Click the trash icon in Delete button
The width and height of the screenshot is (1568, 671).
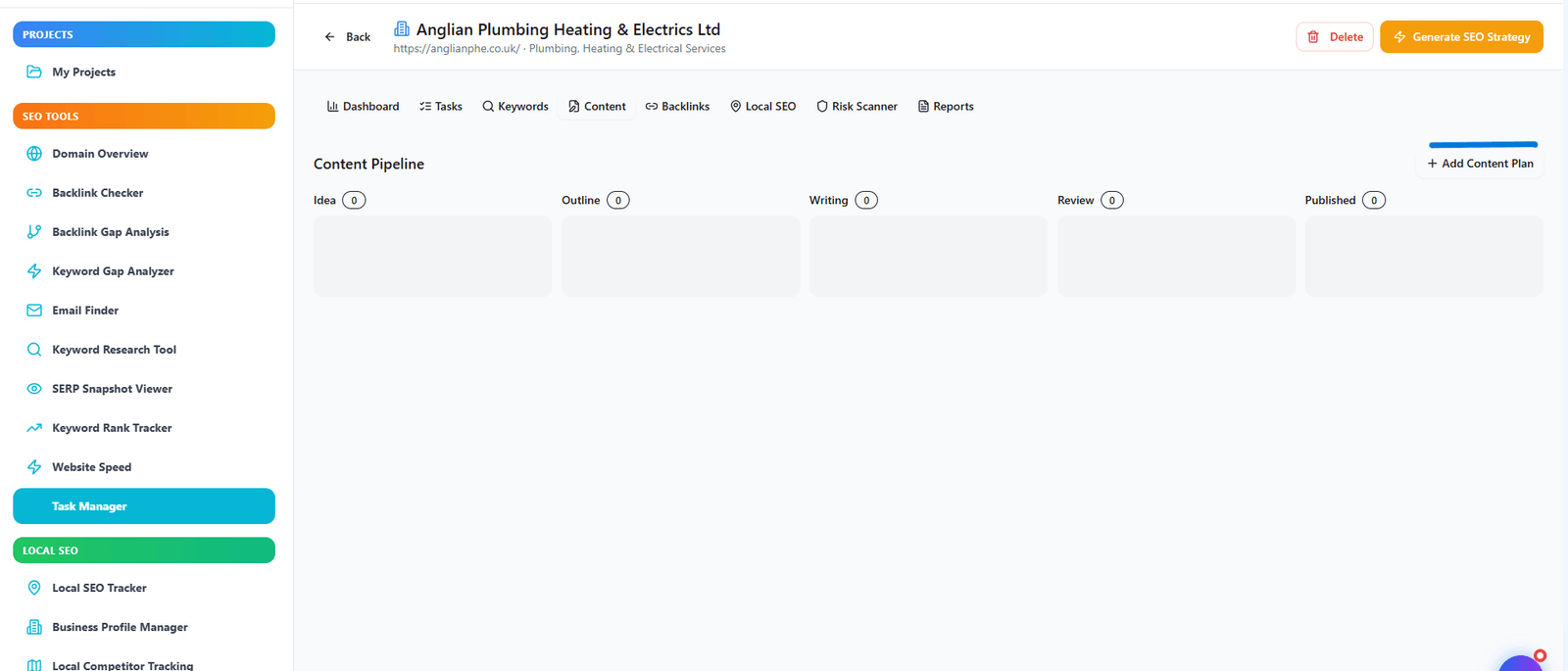[1313, 37]
